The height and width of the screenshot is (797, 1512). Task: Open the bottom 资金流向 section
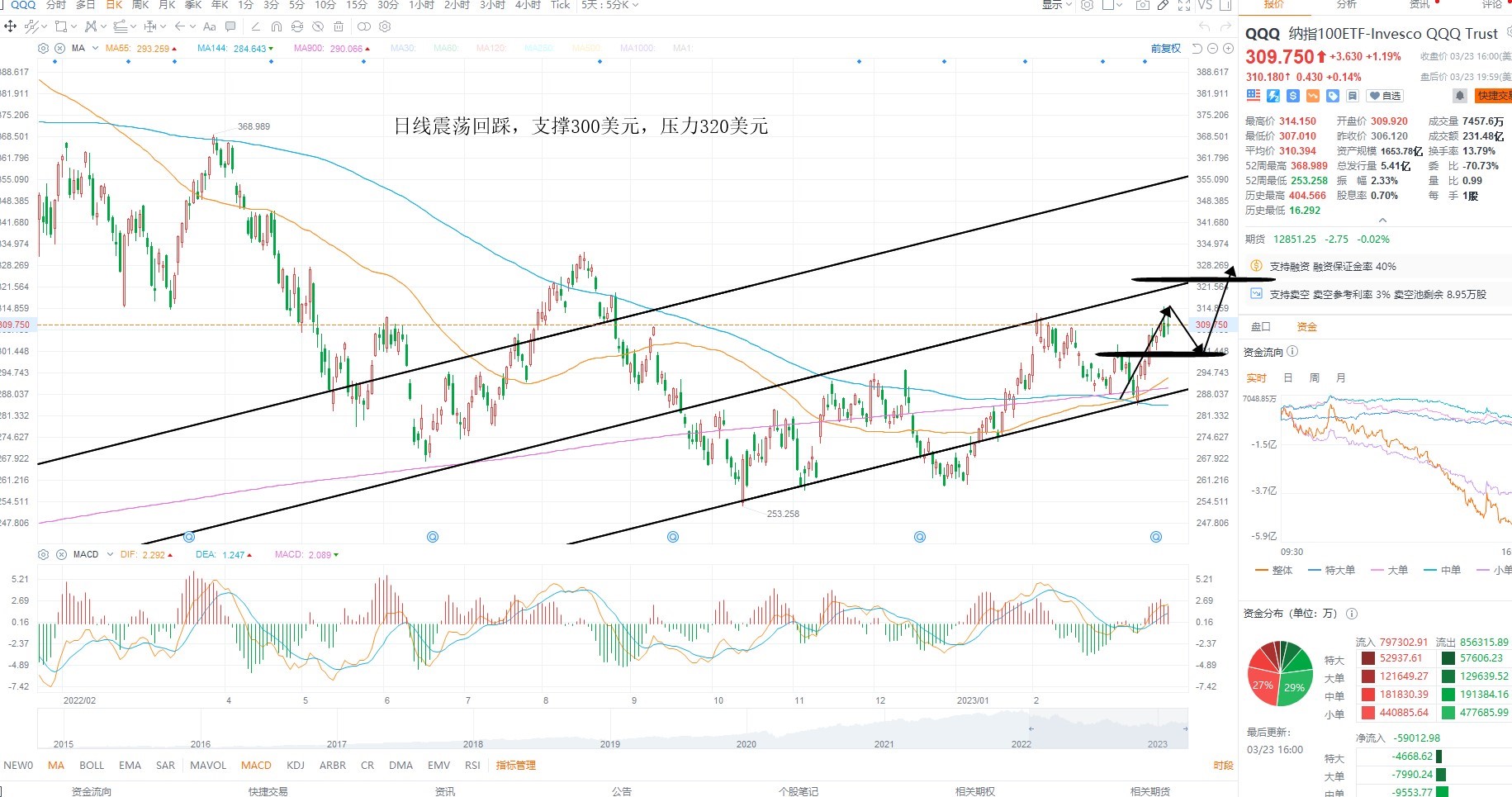[91, 790]
